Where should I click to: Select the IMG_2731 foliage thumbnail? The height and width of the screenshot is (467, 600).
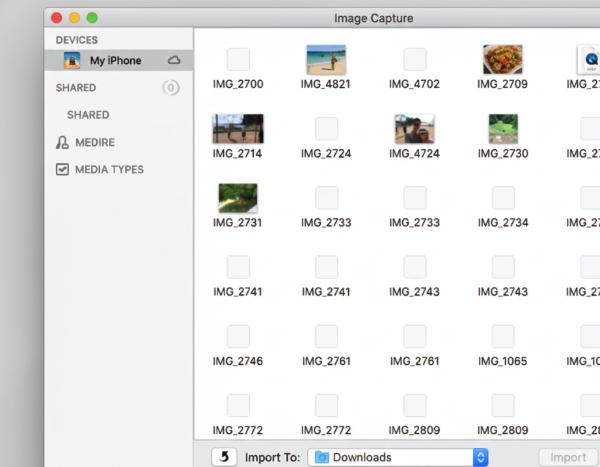coord(238,198)
